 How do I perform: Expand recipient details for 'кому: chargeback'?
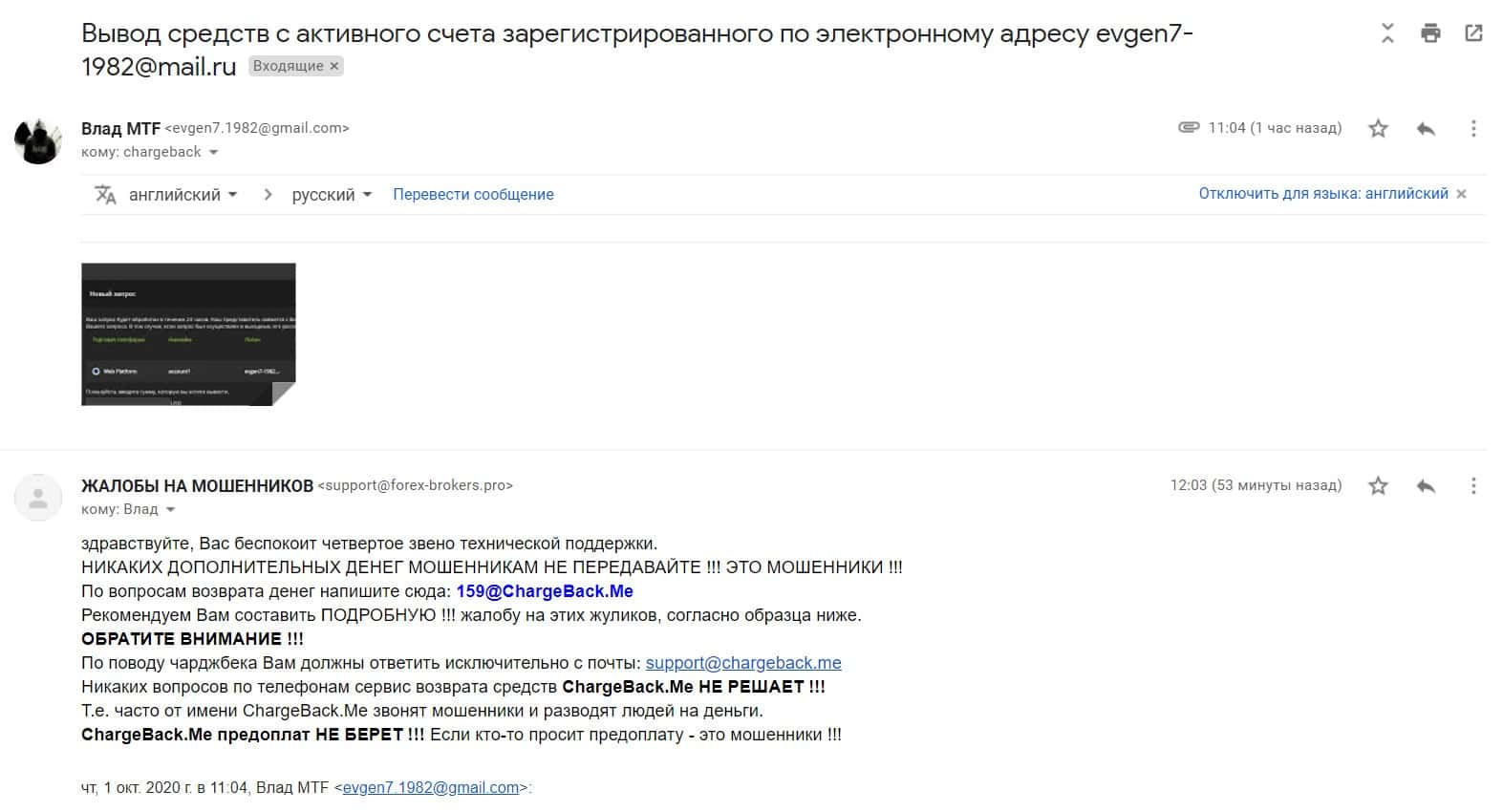click(x=213, y=153)
